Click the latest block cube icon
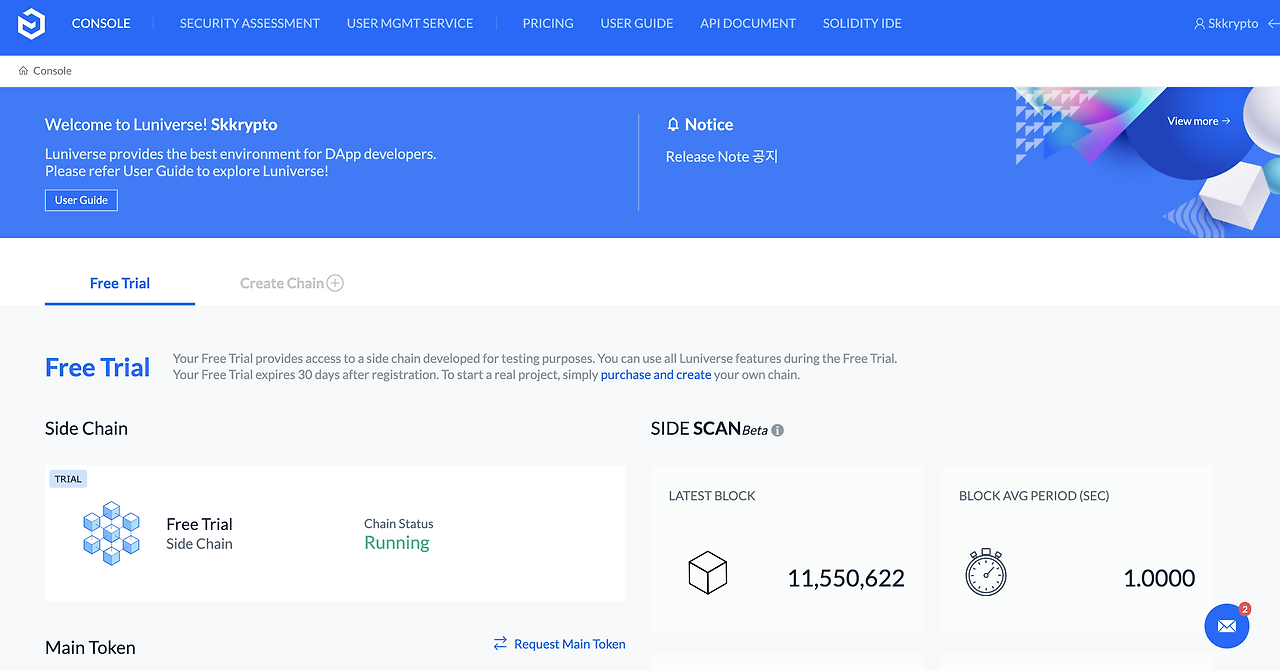 point(708,574)
